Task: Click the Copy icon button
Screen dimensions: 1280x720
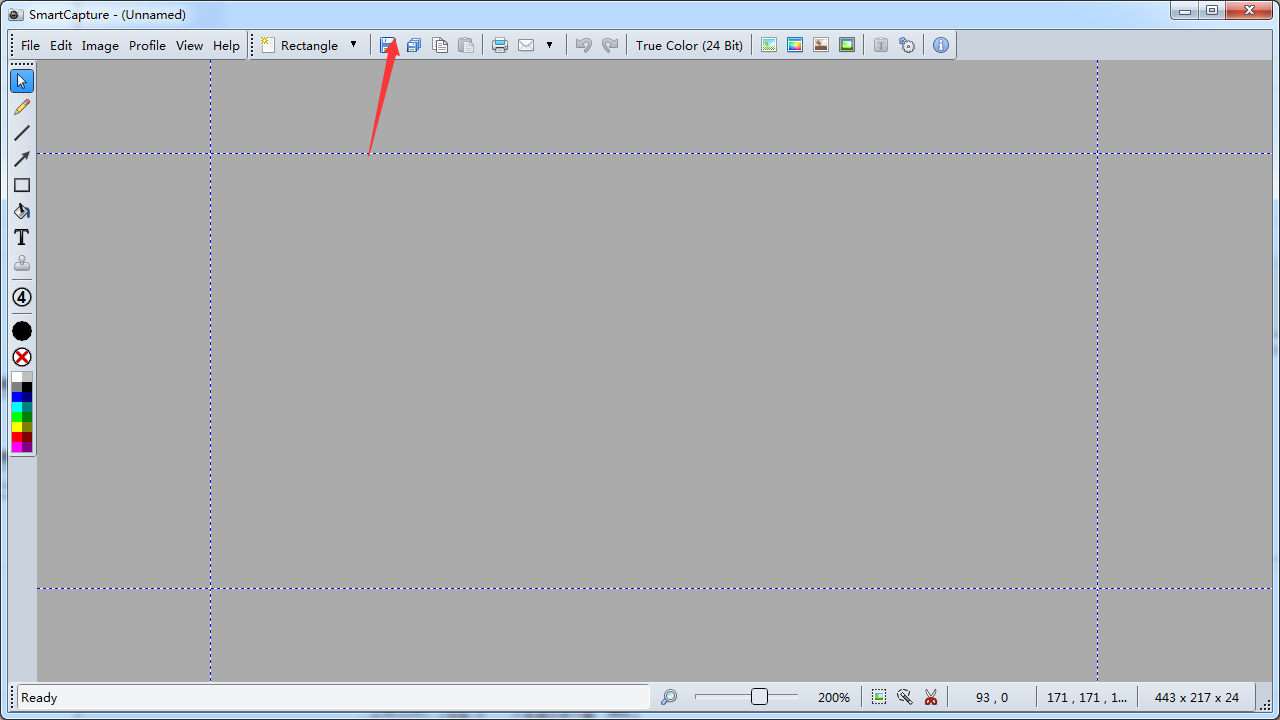Action: (x=439, y=45)
